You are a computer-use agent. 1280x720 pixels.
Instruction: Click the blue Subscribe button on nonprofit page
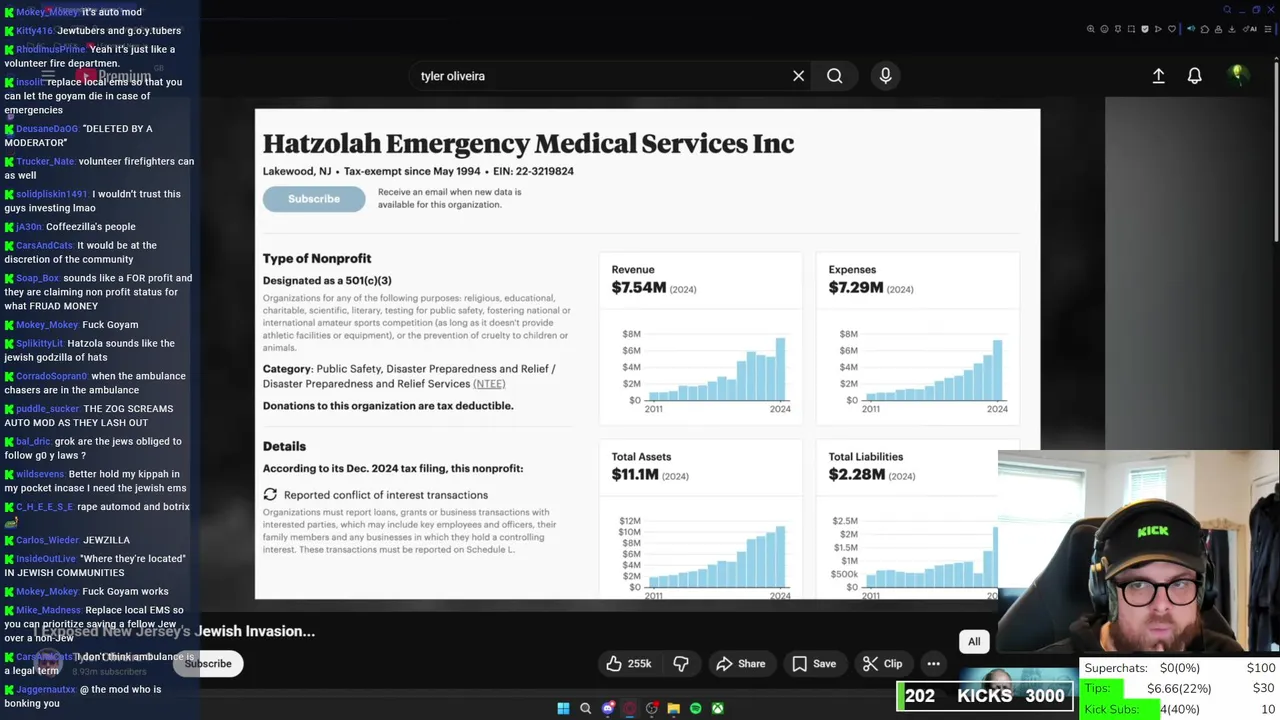point(314,199)
